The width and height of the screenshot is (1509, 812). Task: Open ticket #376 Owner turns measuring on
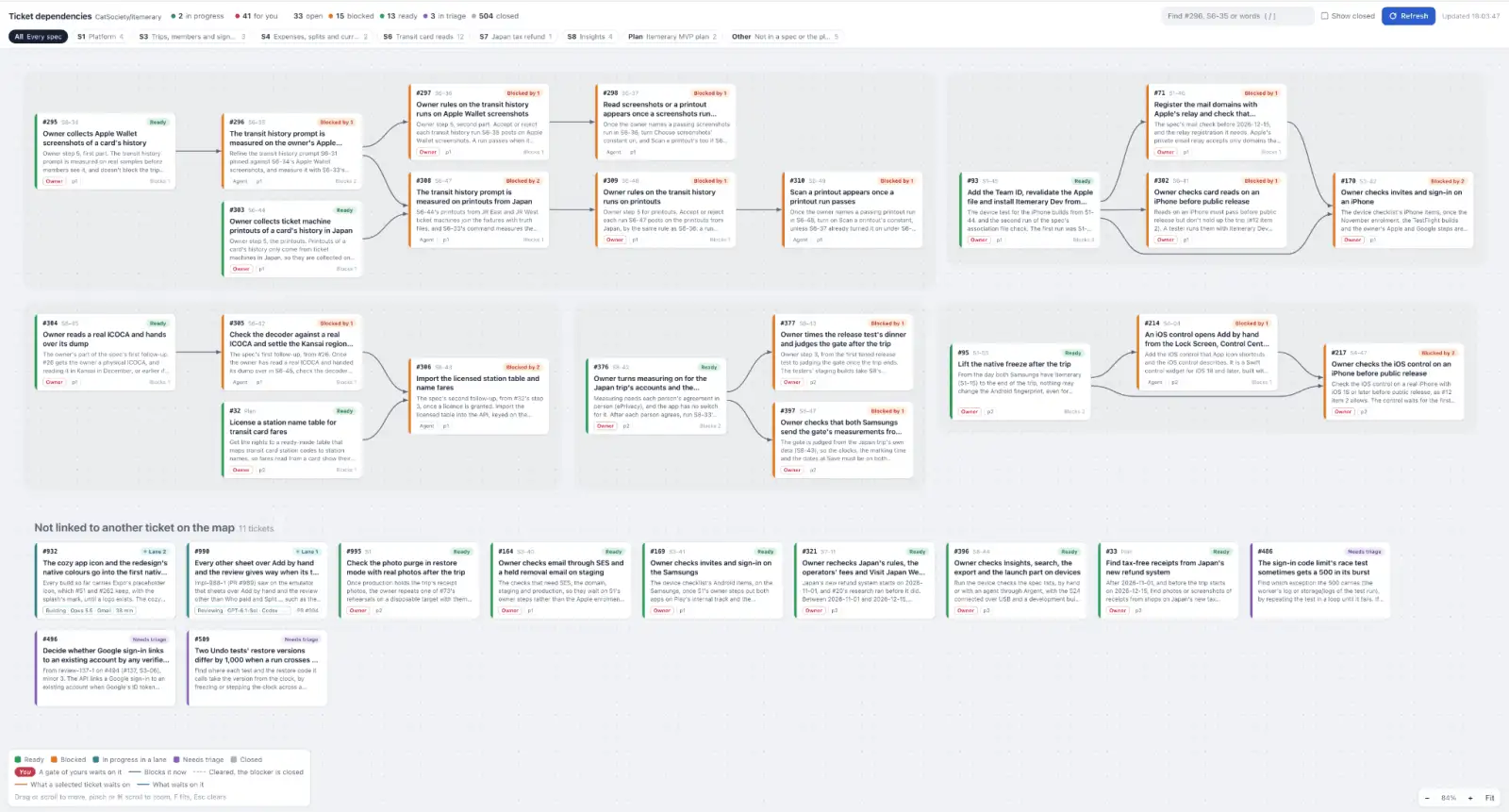pos(655,397)
